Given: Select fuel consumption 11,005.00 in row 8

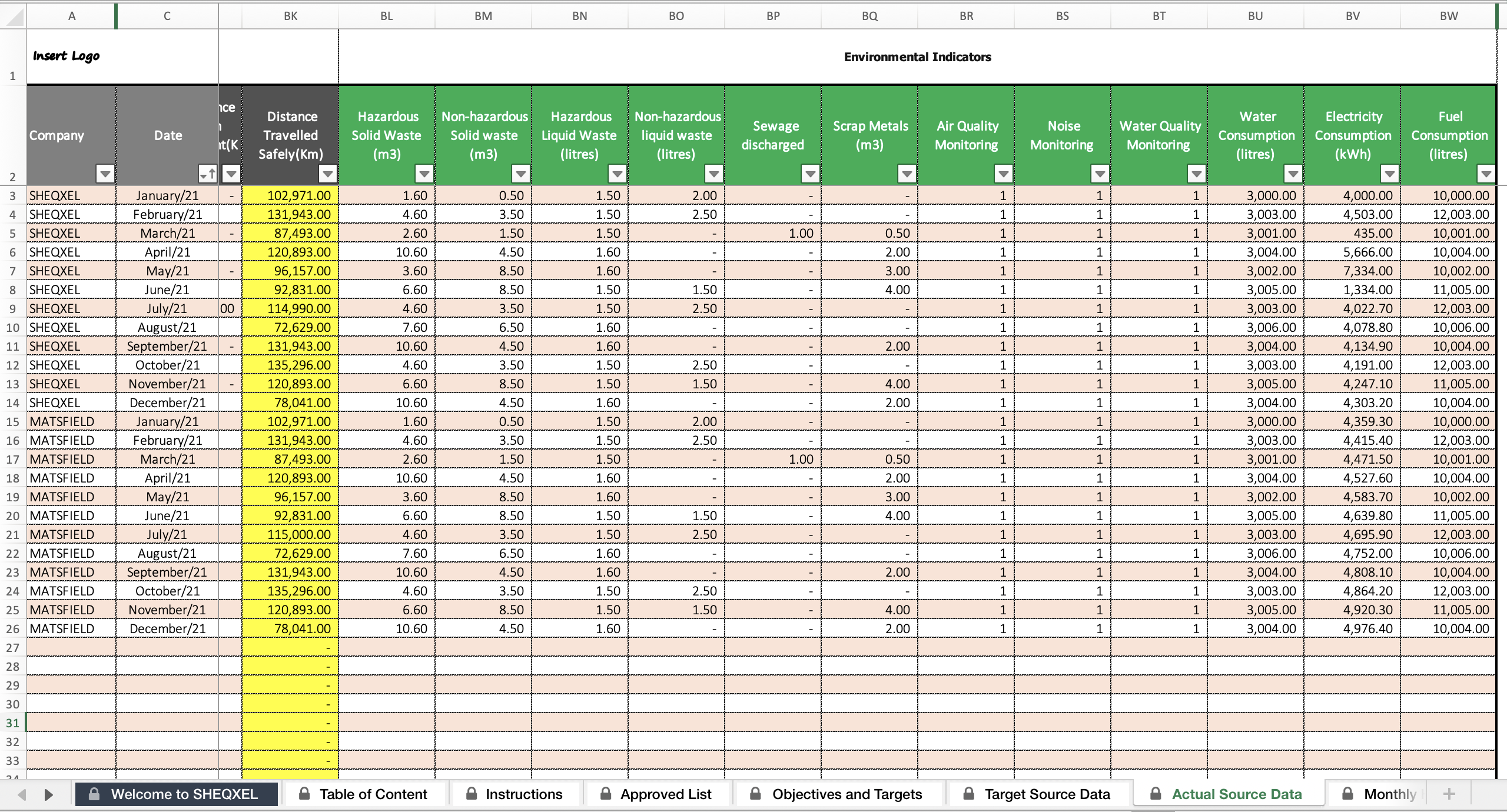Looking at the screenshot, I should point(1449,289).
